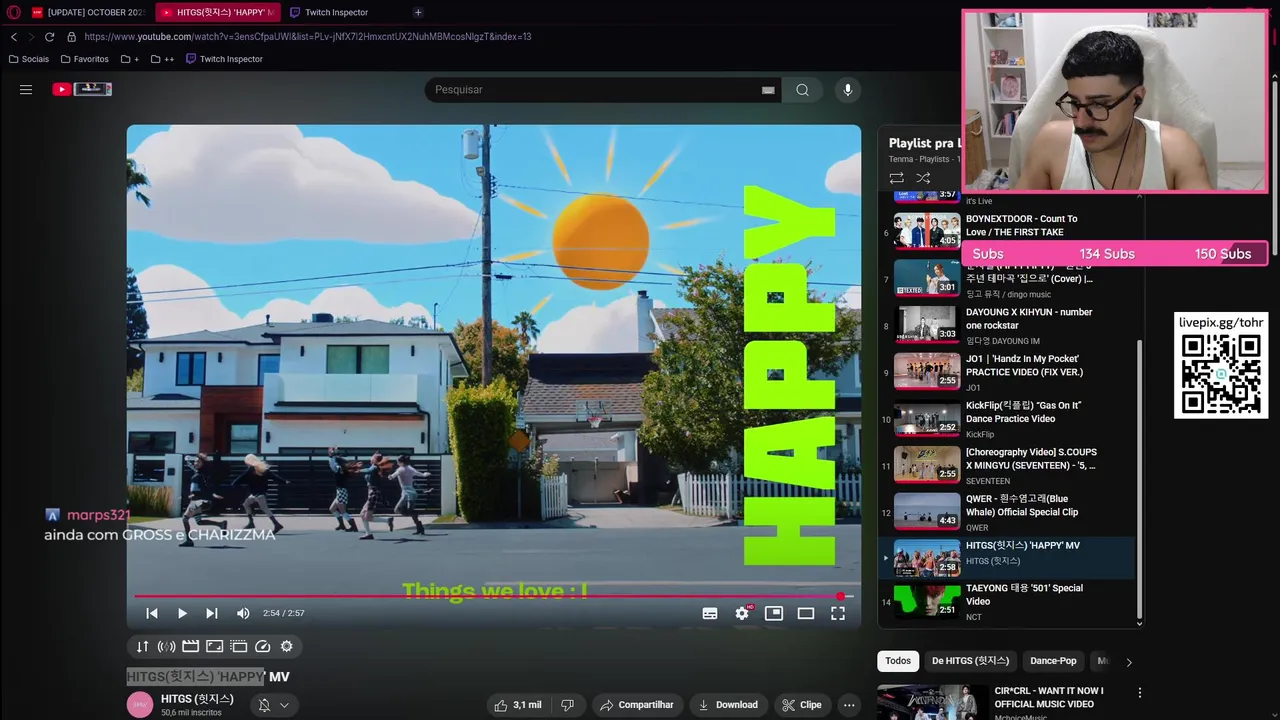Shuffle the playlist
Screen dimensions: 1280x720
(x=923, y=178)
